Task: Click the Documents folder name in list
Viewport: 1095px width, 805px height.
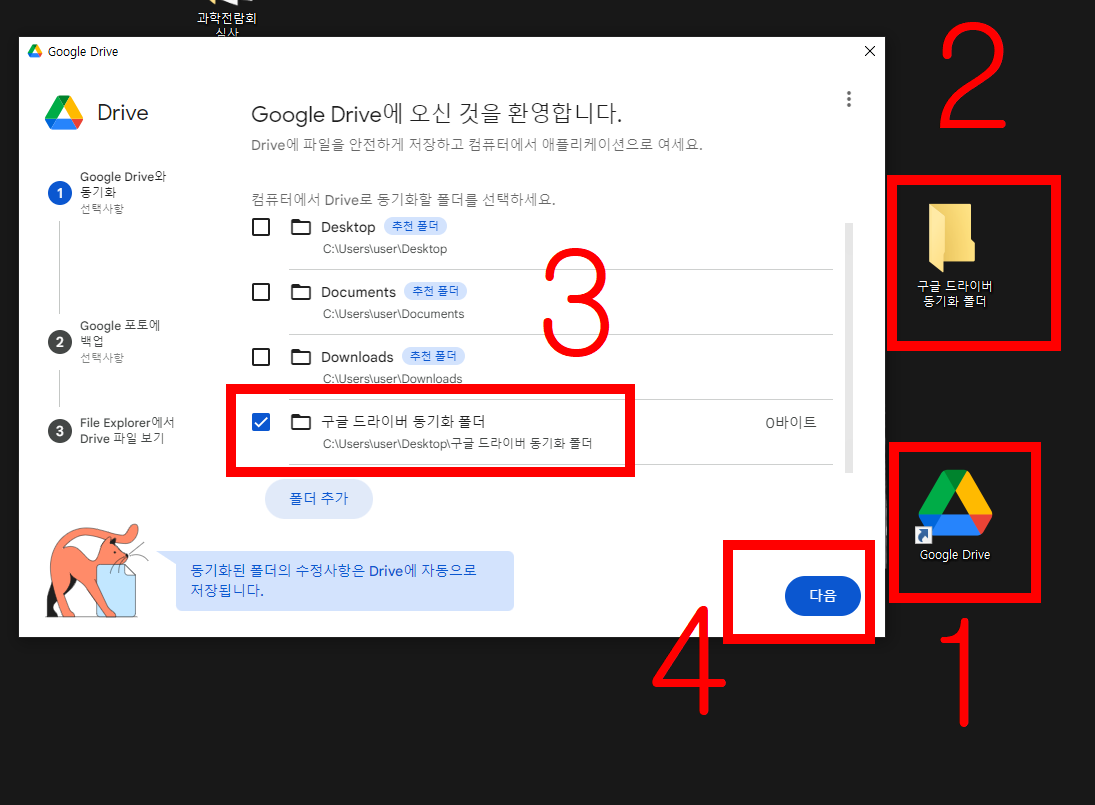Action: pos(358,292)
